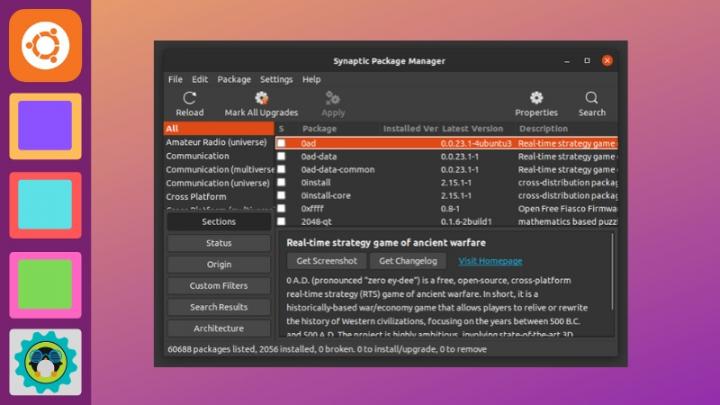Select the Amateur Radio (universe) section
This screenshot has height=405, width=720.
pos(216,143)
